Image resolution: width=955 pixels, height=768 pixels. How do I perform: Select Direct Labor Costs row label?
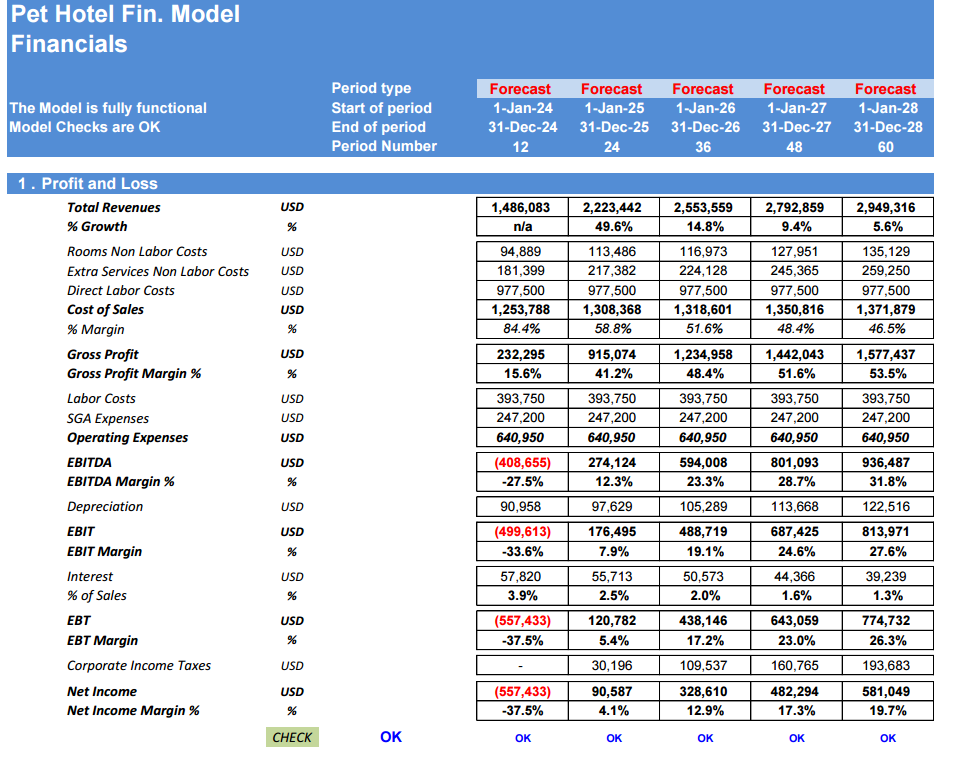121,291
